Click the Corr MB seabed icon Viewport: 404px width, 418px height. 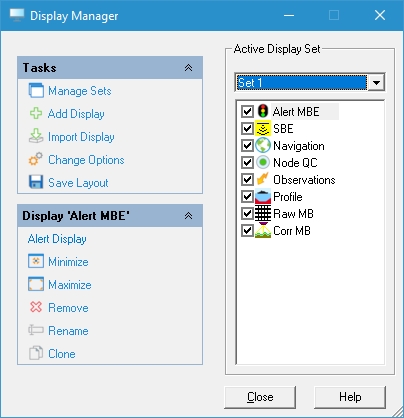[263, 230]
